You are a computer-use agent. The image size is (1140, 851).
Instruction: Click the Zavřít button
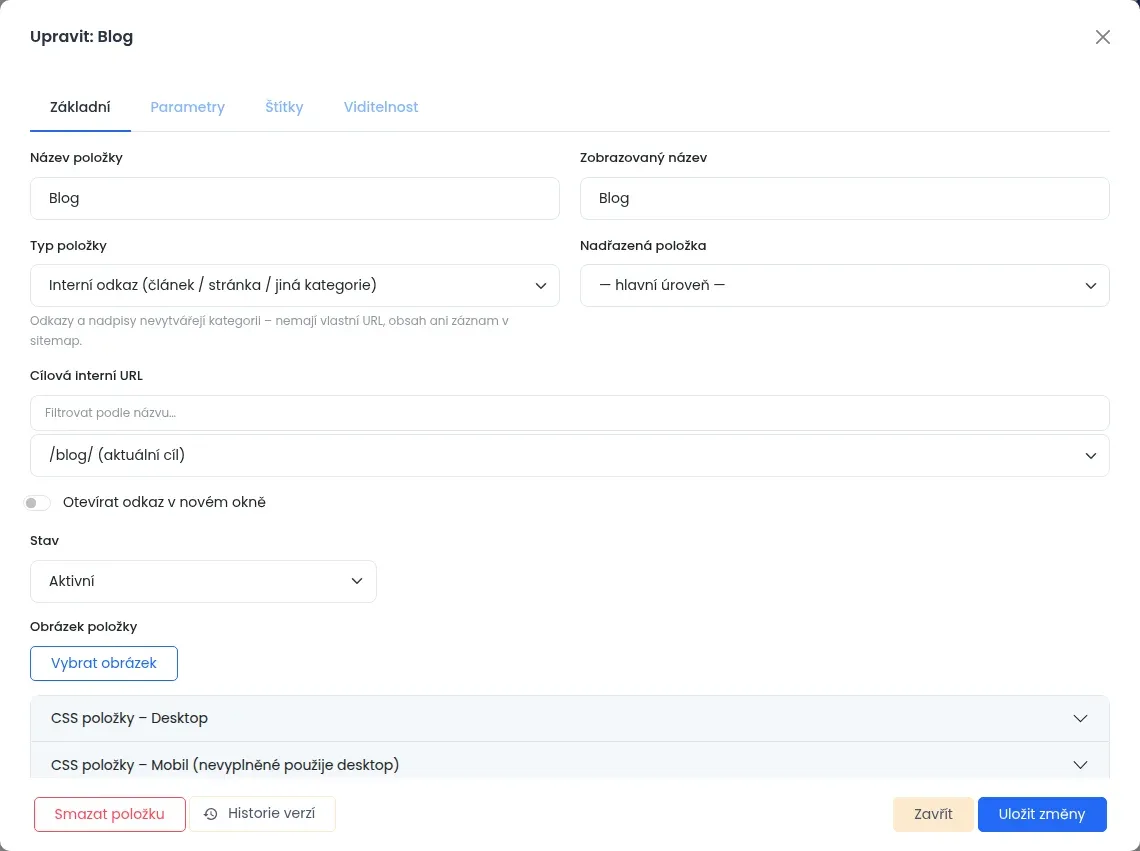point(933,814)
